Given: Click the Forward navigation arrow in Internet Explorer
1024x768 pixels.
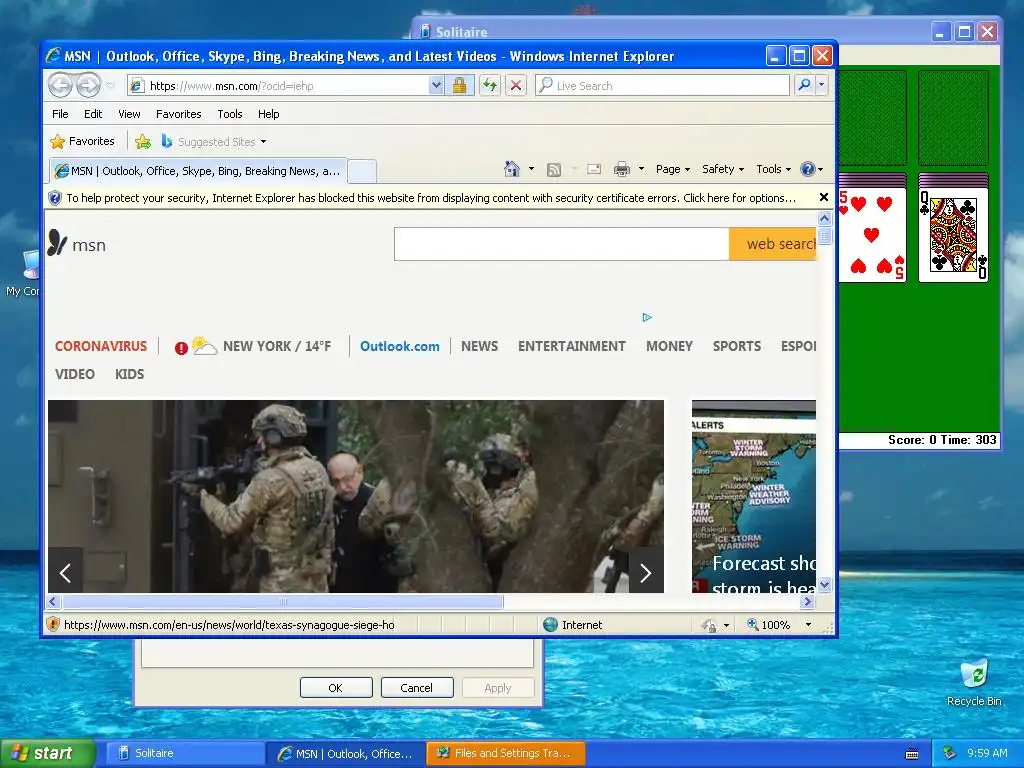Looking at the screenshot, I should (88, 85).
